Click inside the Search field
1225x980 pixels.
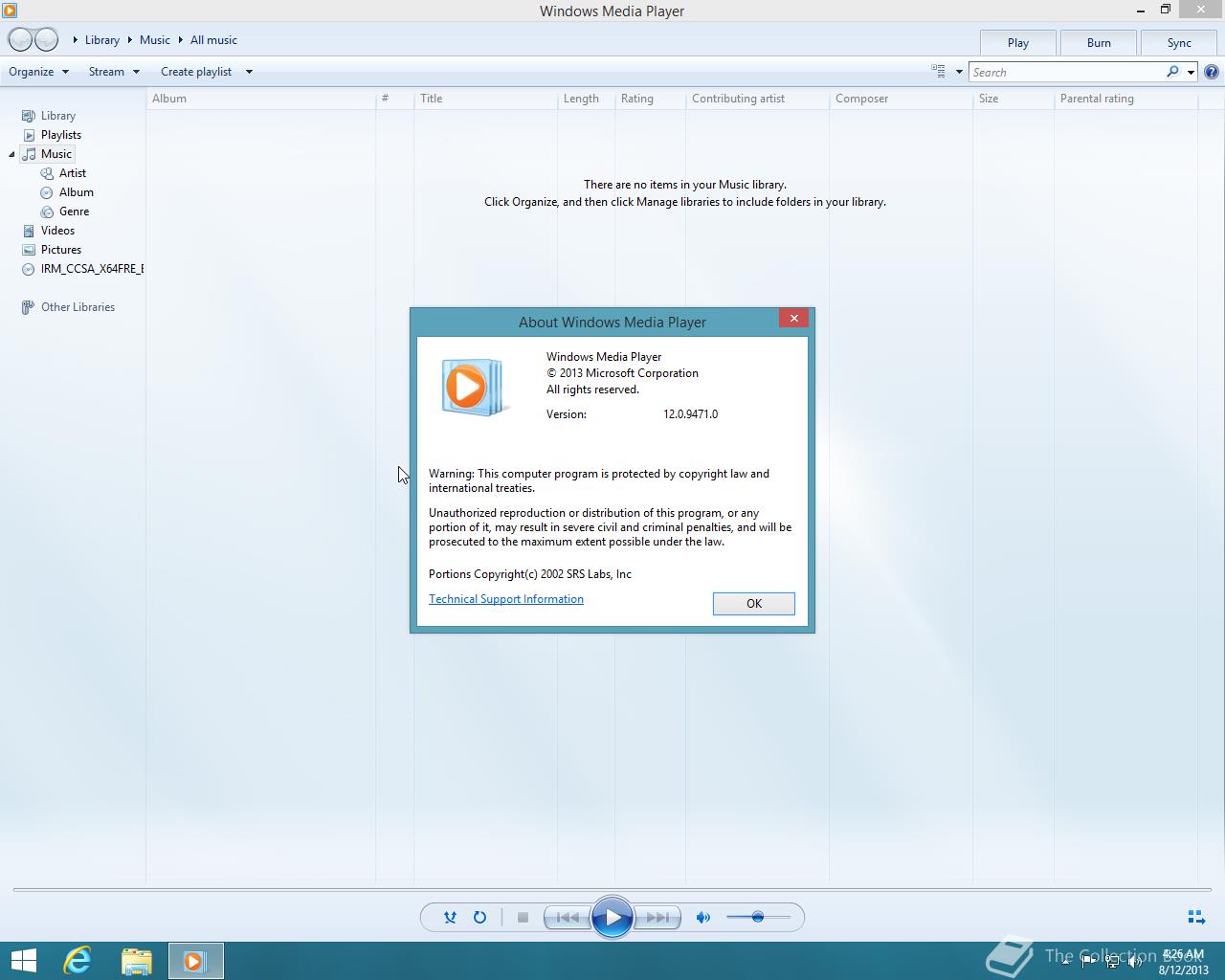[x=1066, y=72]
